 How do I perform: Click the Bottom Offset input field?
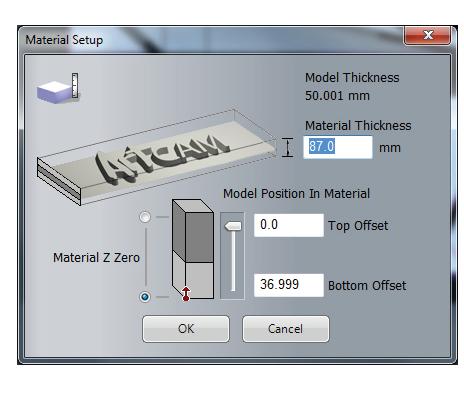(x=289, y=285)
